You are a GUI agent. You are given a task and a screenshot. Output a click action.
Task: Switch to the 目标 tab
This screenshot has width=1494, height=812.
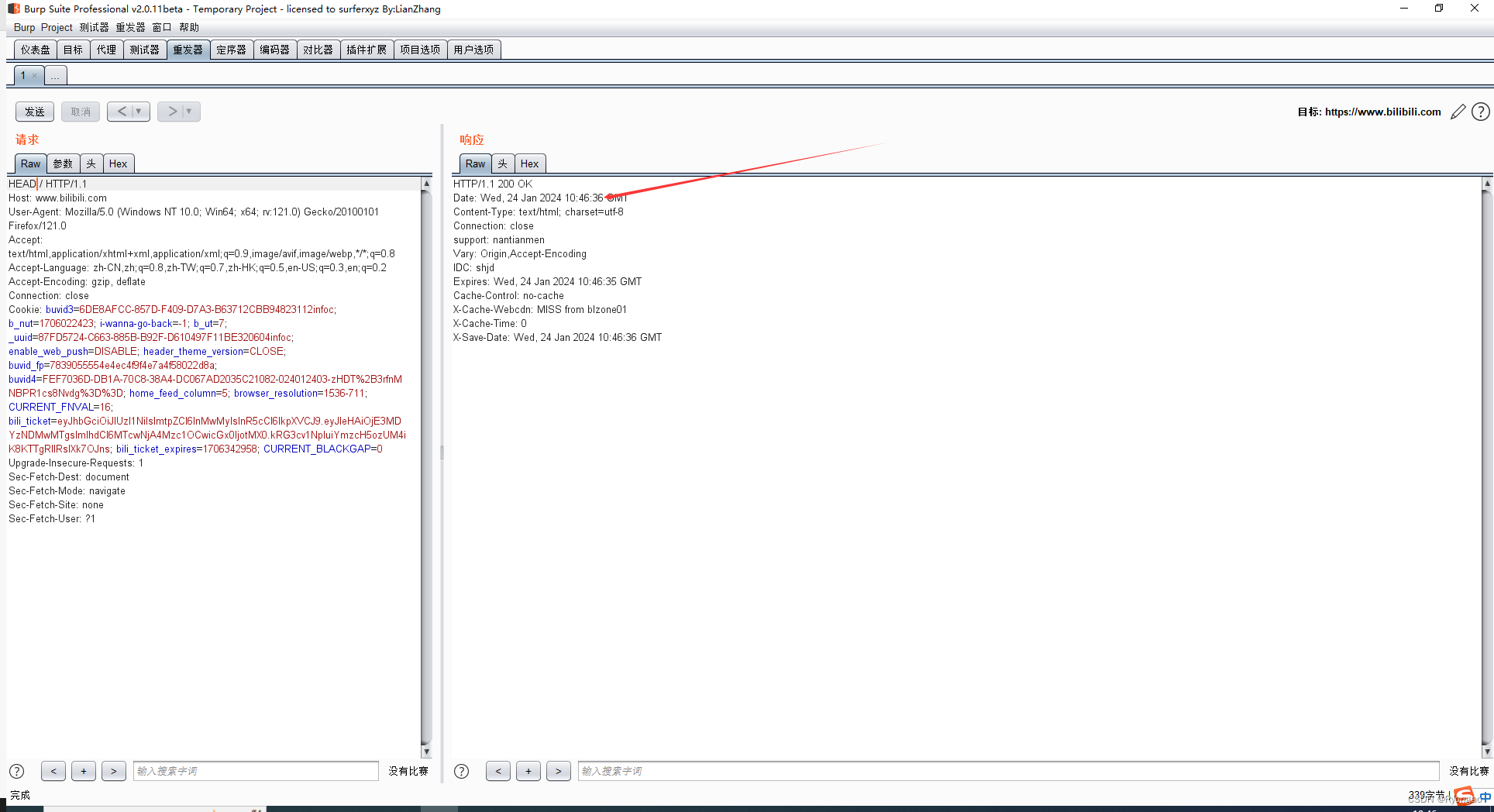(x=73, y=50)
